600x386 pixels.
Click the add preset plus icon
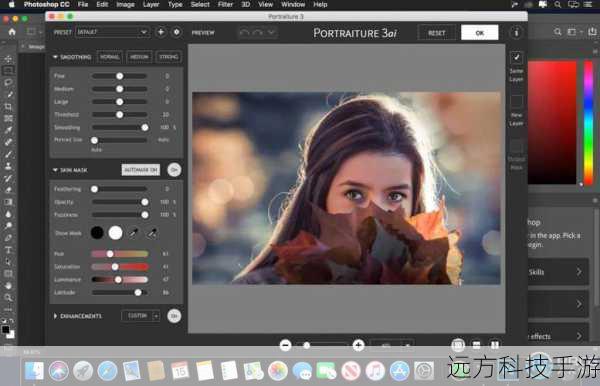(161, 32)
